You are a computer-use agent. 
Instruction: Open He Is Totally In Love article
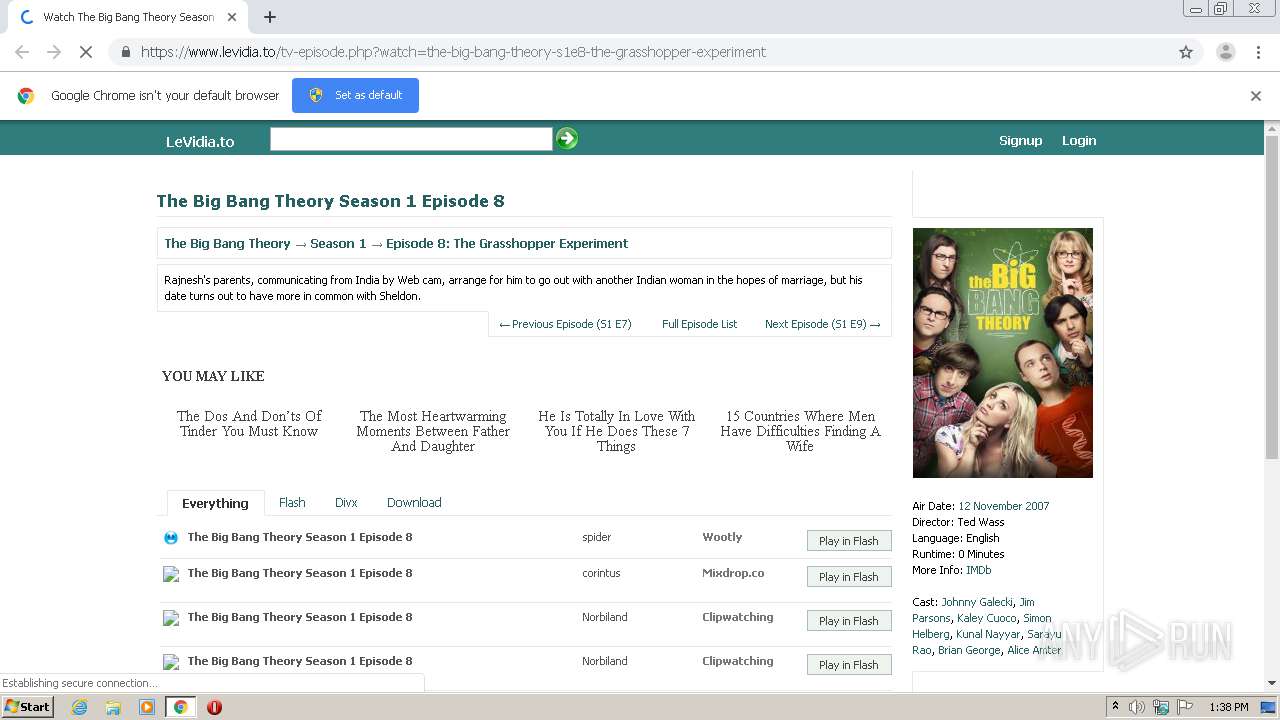(616, 431)
